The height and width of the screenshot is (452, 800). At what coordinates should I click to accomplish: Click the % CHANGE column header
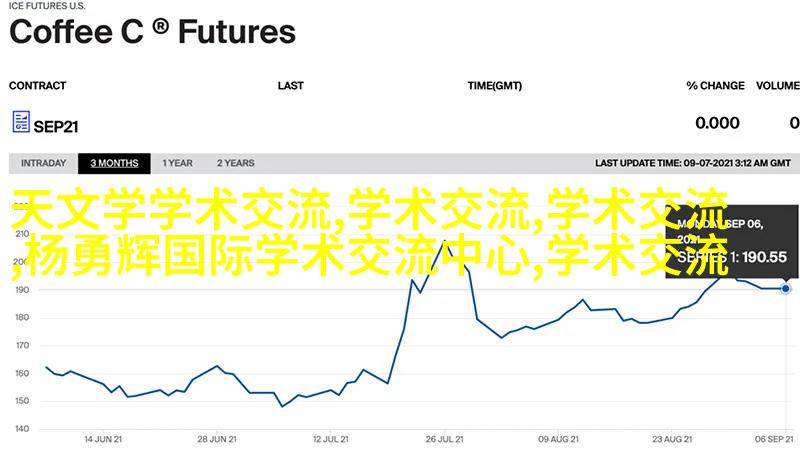pos(715,86)
